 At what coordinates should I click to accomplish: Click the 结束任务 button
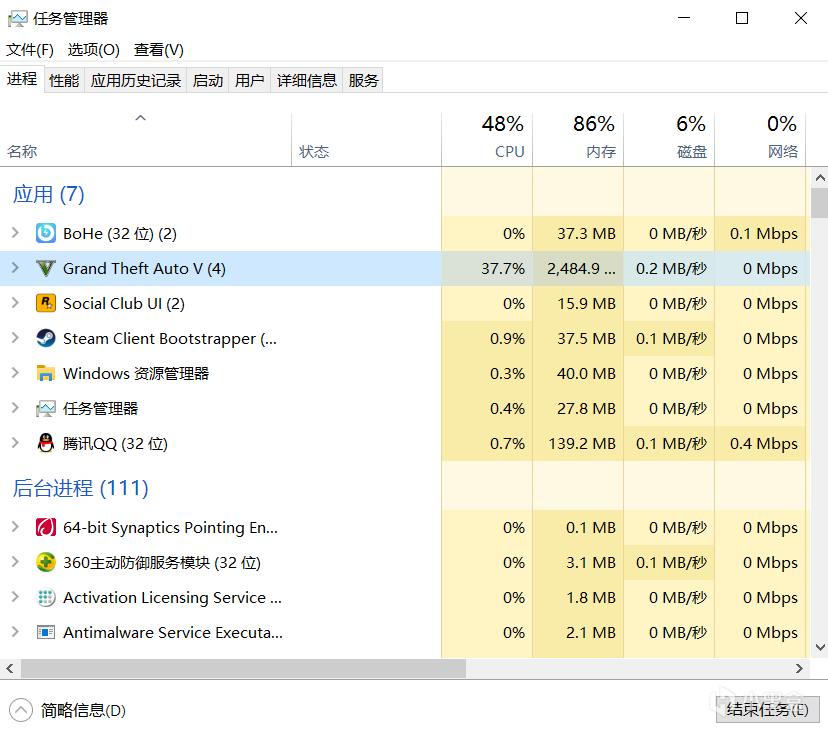767,709
